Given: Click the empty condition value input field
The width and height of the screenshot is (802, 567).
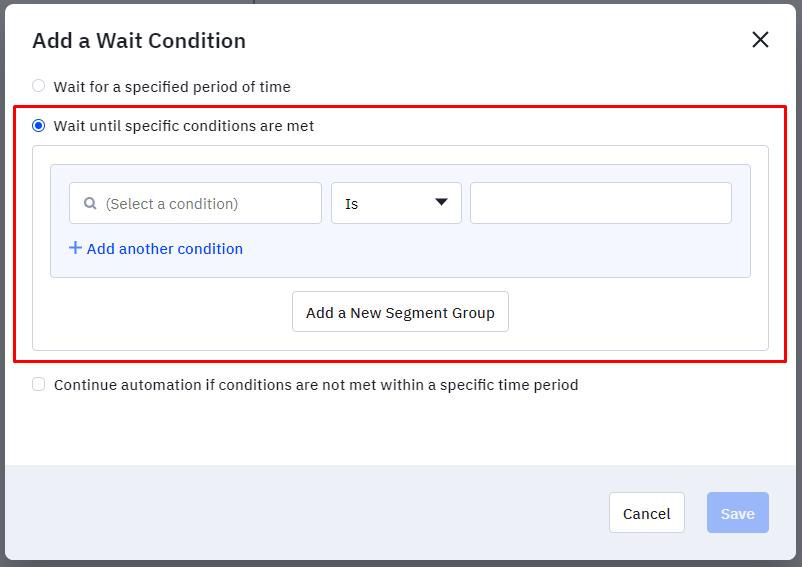Looking at the screenshot, I should point(601,203).
